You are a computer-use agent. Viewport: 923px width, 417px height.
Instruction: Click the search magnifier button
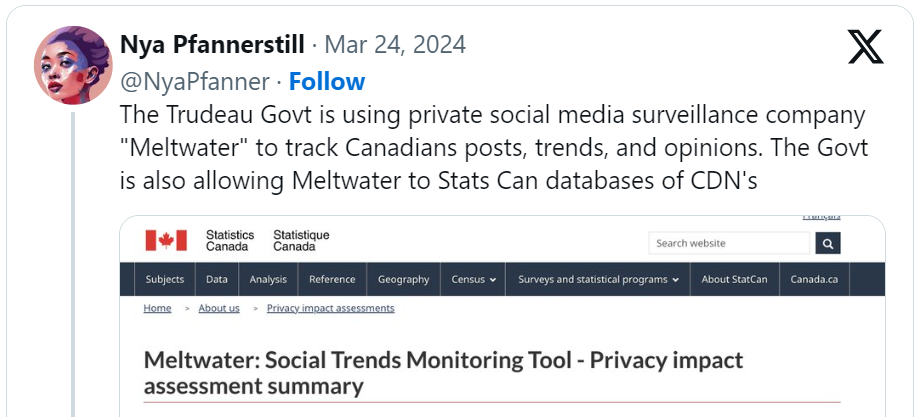click(828, 243)
